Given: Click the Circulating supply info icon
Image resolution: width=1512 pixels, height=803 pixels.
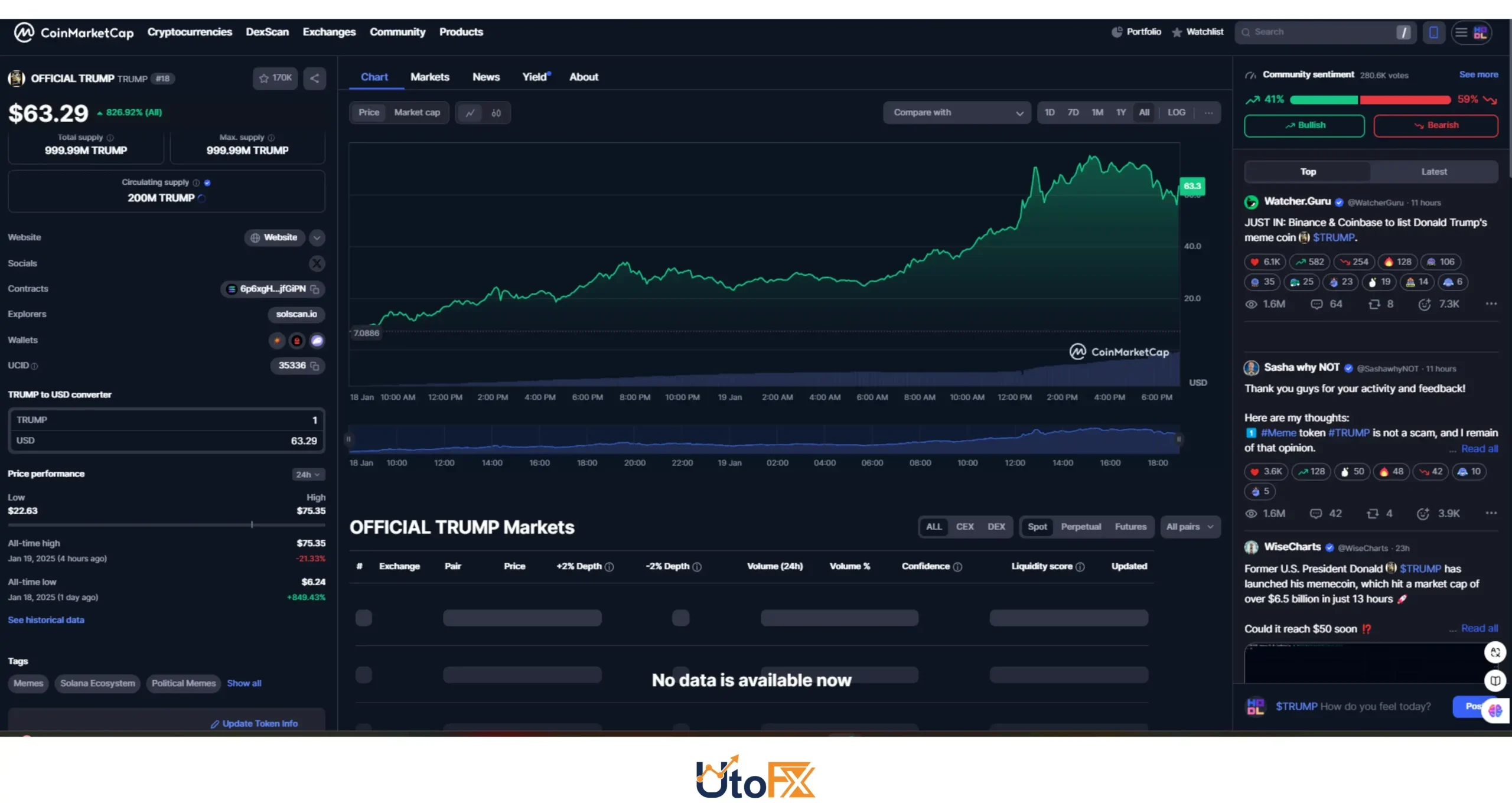Looking at the screenshot, I should (x=196, y=183).
